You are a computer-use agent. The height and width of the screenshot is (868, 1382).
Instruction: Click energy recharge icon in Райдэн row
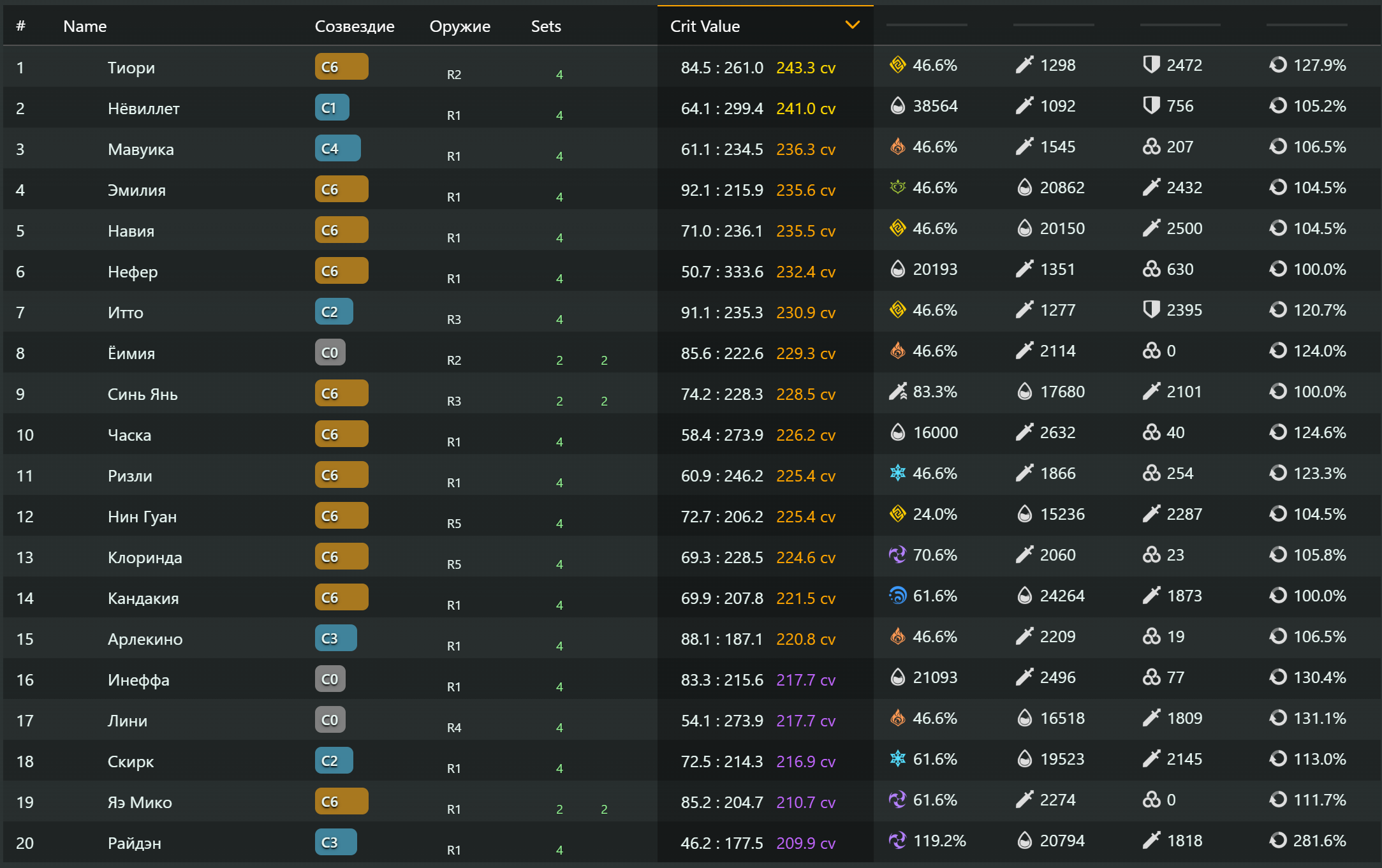point(1277,841)
